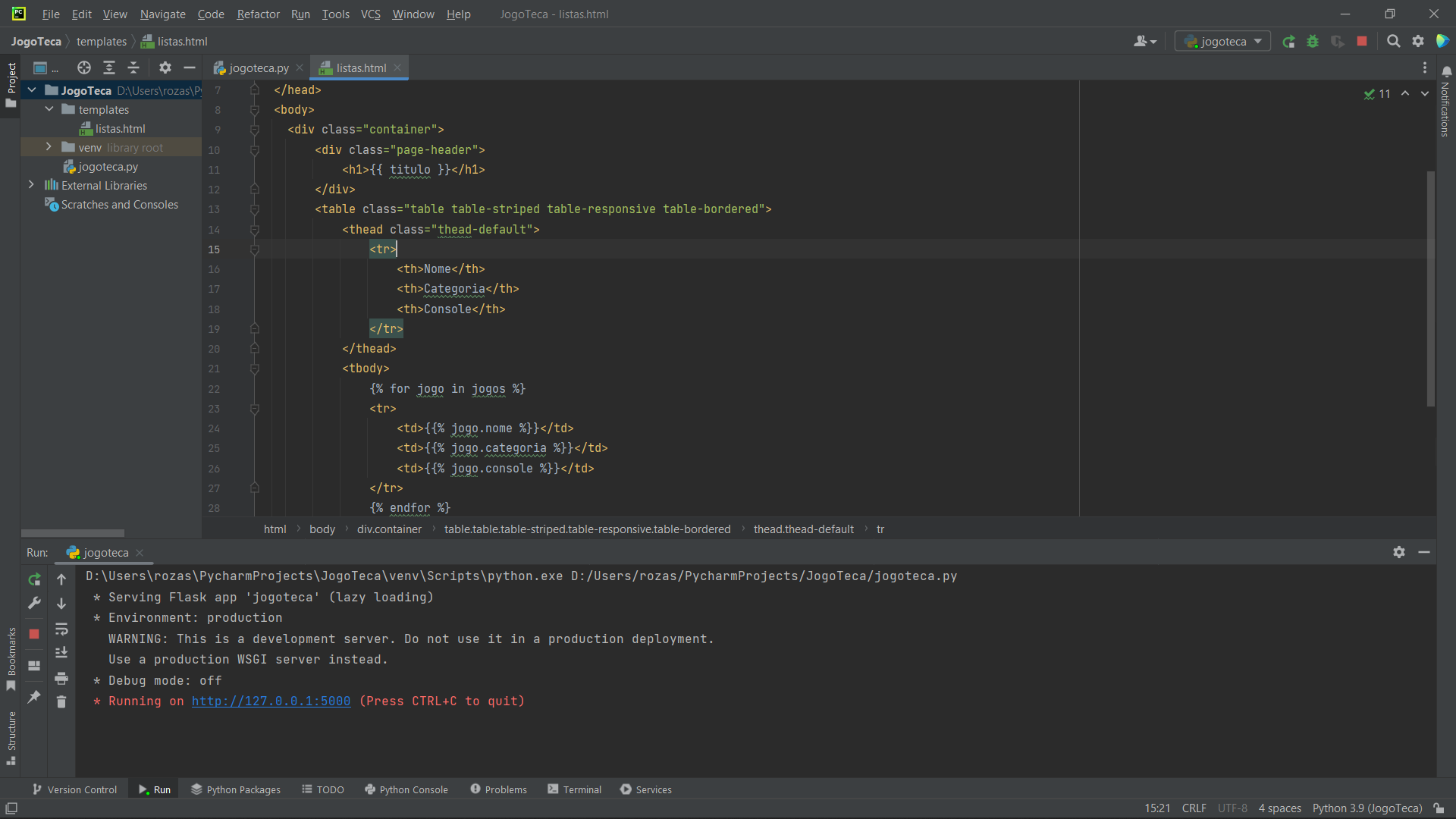
Task: Toggle the Problems tab panel
Action: coord(498,789)
